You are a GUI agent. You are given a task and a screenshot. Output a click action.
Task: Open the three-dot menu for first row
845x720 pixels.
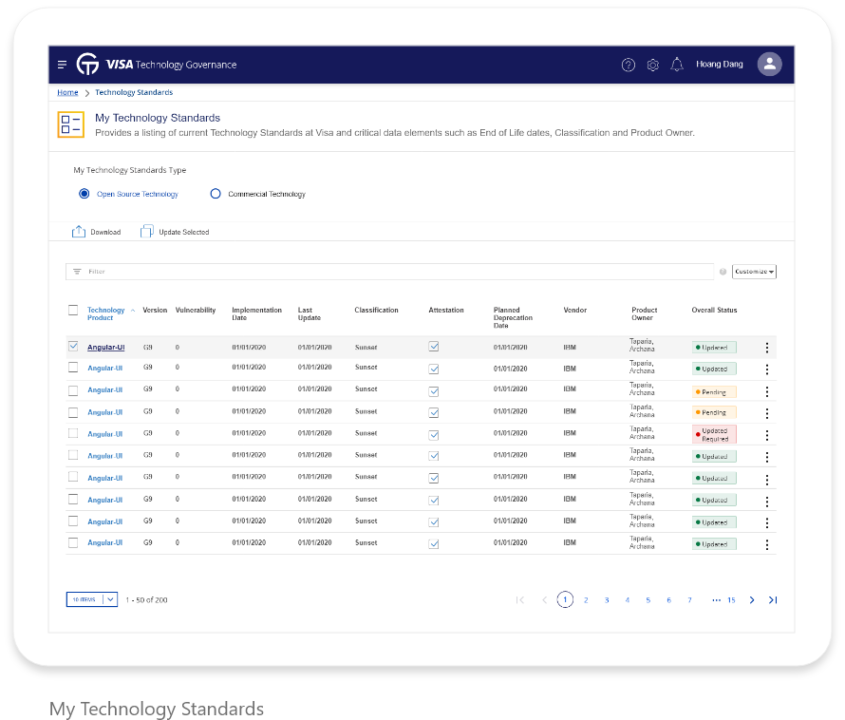767,348
